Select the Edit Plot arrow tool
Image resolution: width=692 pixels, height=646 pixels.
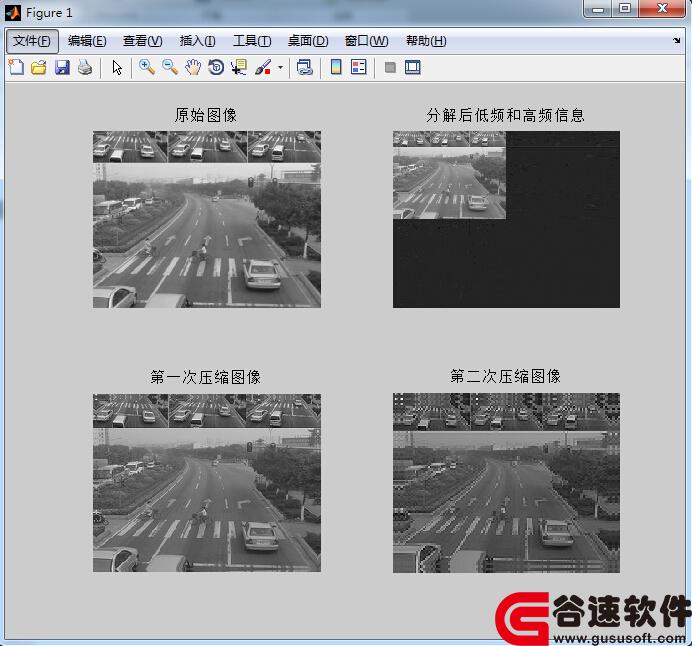tap(117, 68)
